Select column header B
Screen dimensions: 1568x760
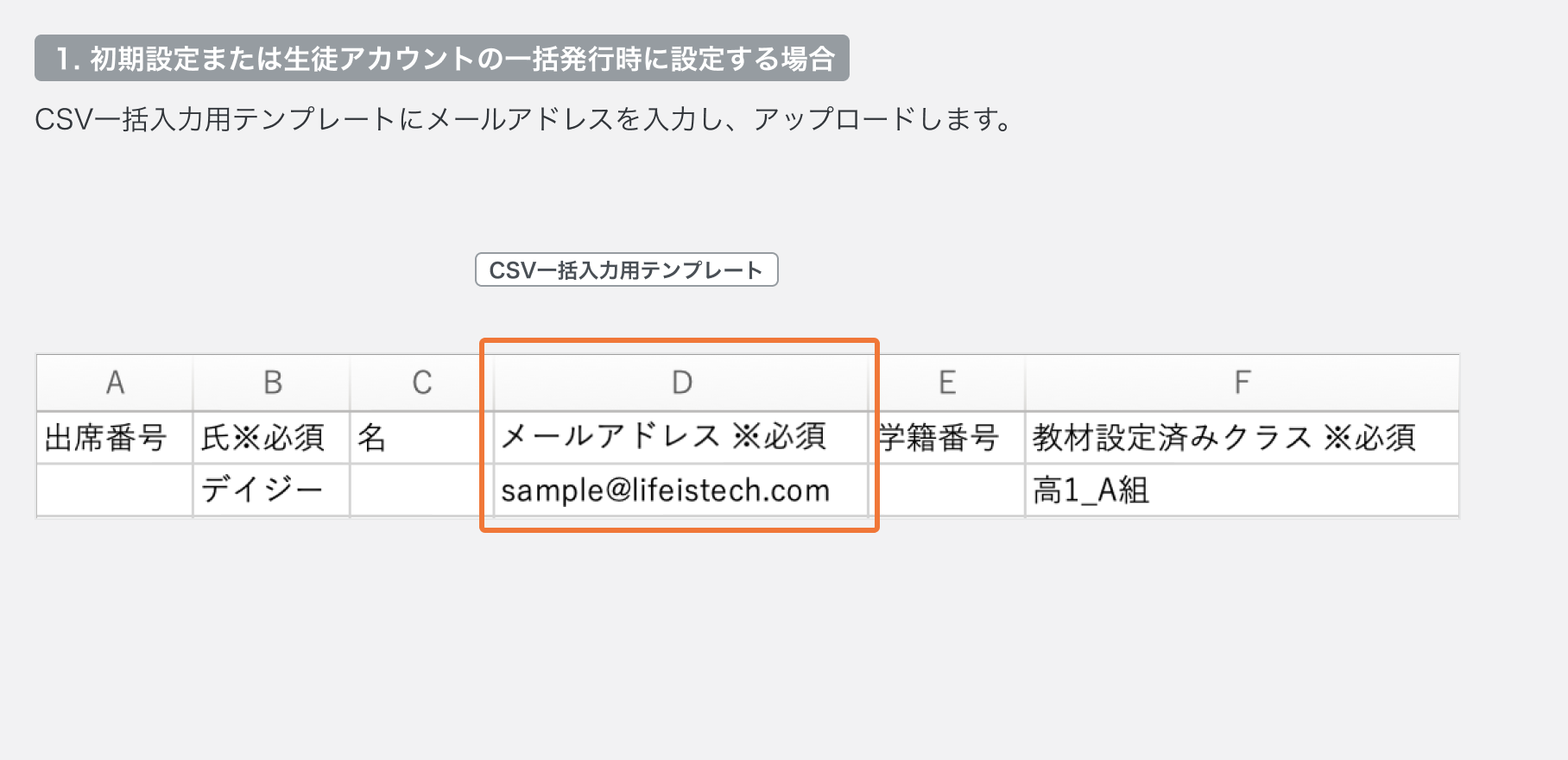272,383
